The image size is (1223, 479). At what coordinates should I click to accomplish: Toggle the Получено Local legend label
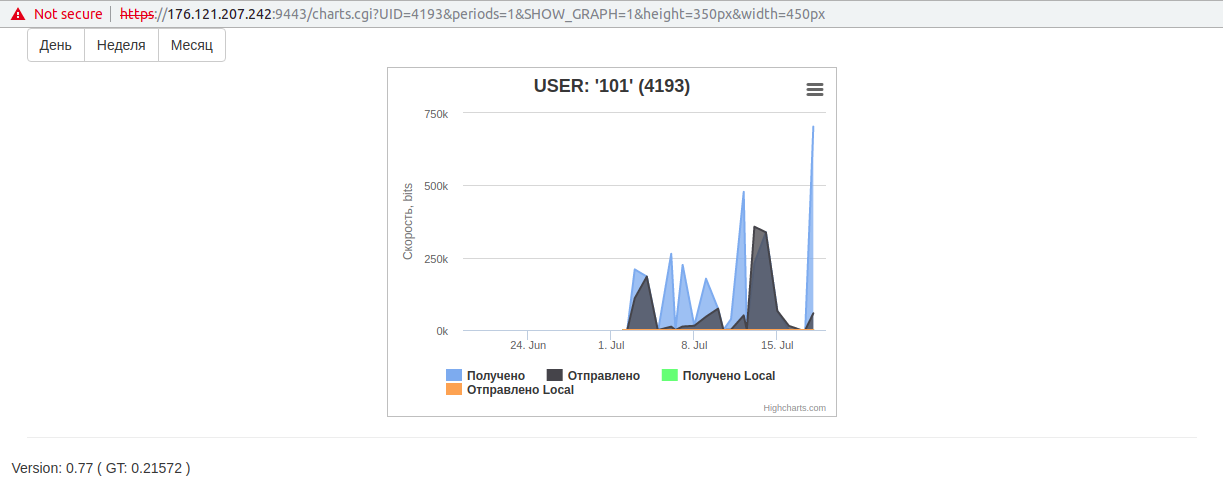click(x=728, y=376)
